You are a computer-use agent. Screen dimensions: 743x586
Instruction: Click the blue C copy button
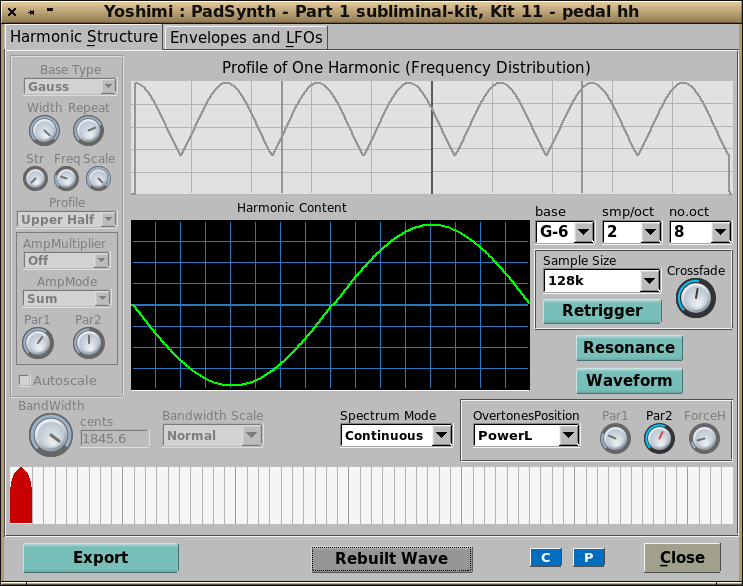coord(545,557)
